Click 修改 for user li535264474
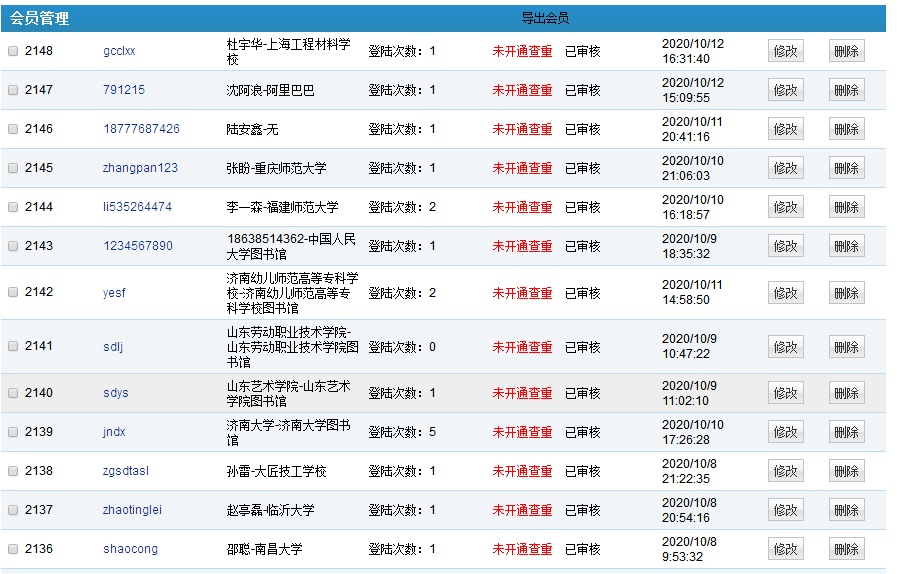Image resolution: width=899 pixels, height=574 pixels. [785, 207]
